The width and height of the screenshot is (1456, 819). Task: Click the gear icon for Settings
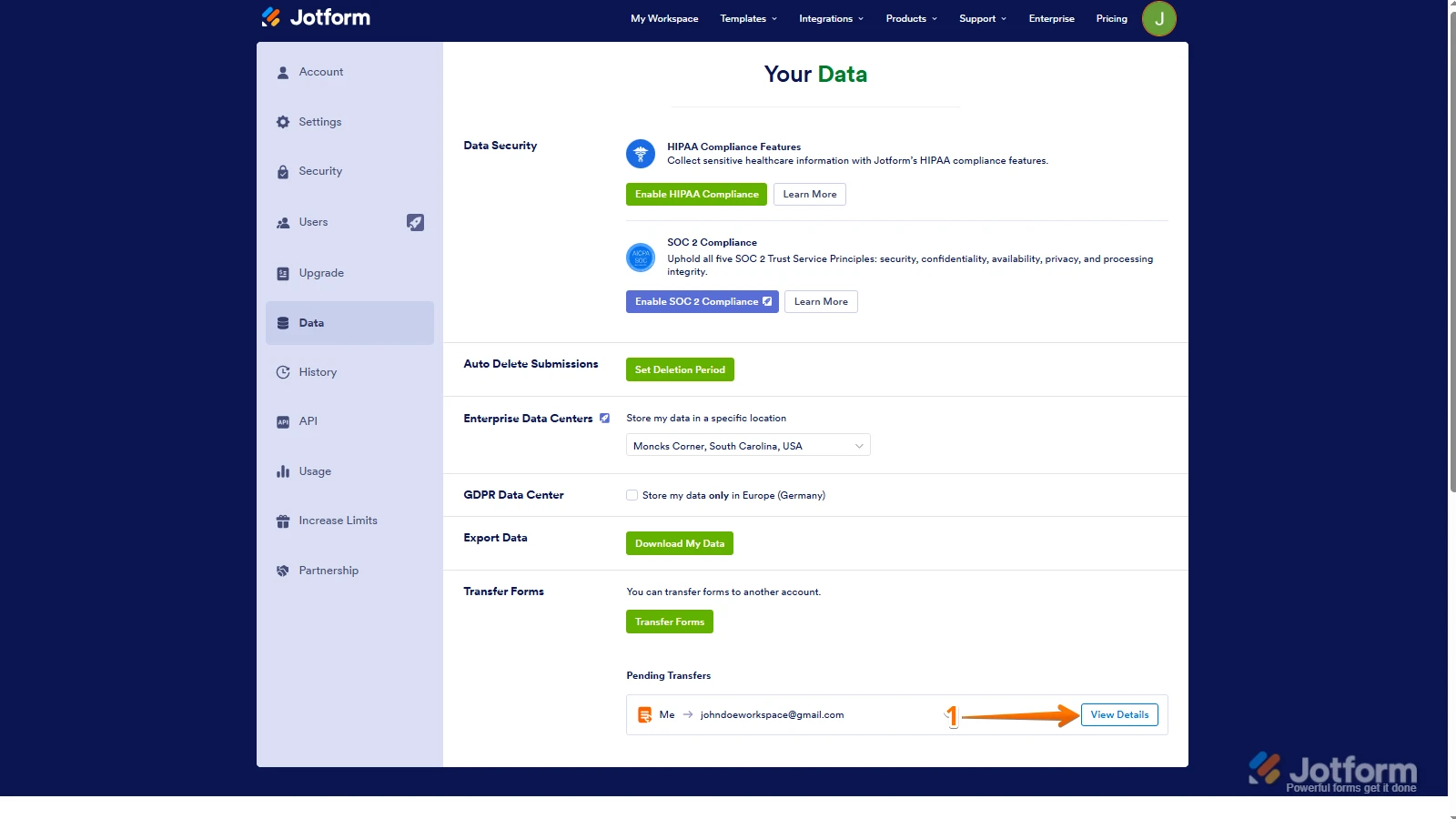(283, 122)
